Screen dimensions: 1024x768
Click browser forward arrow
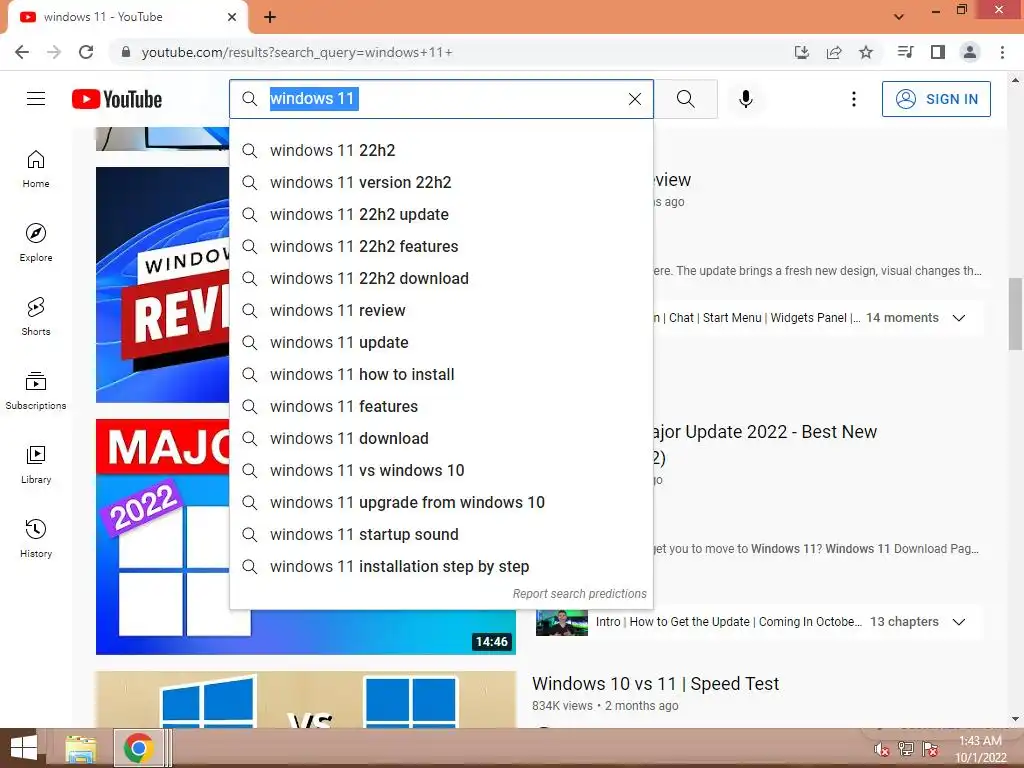coord(54,52)
